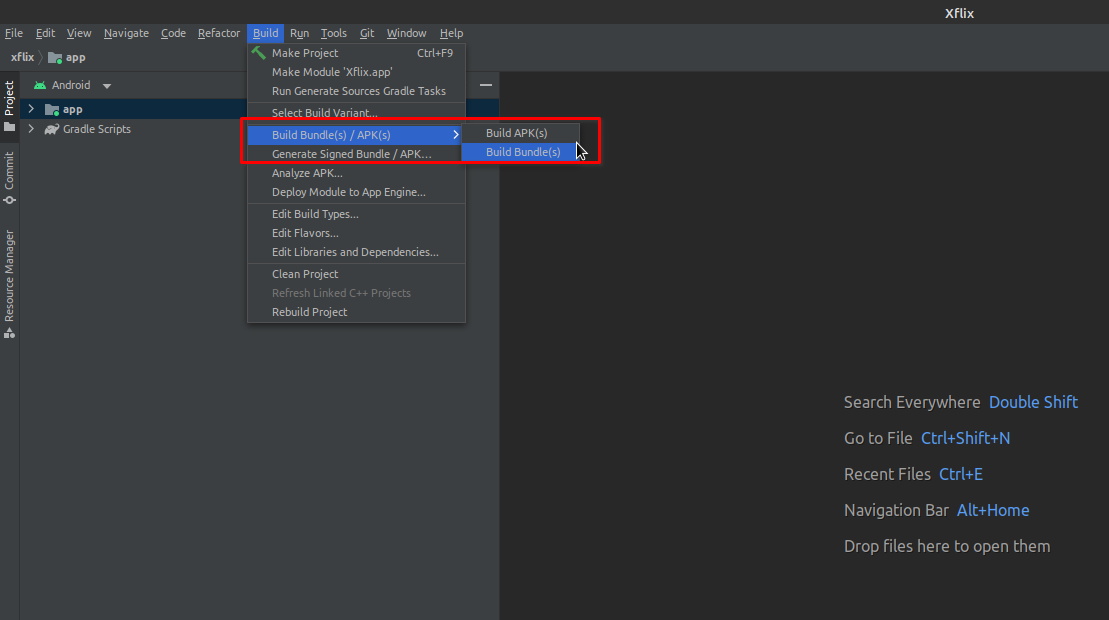This screenshot has width=1109, height=620.
Task: Close the open Build menu
Action: coord(265,33)
